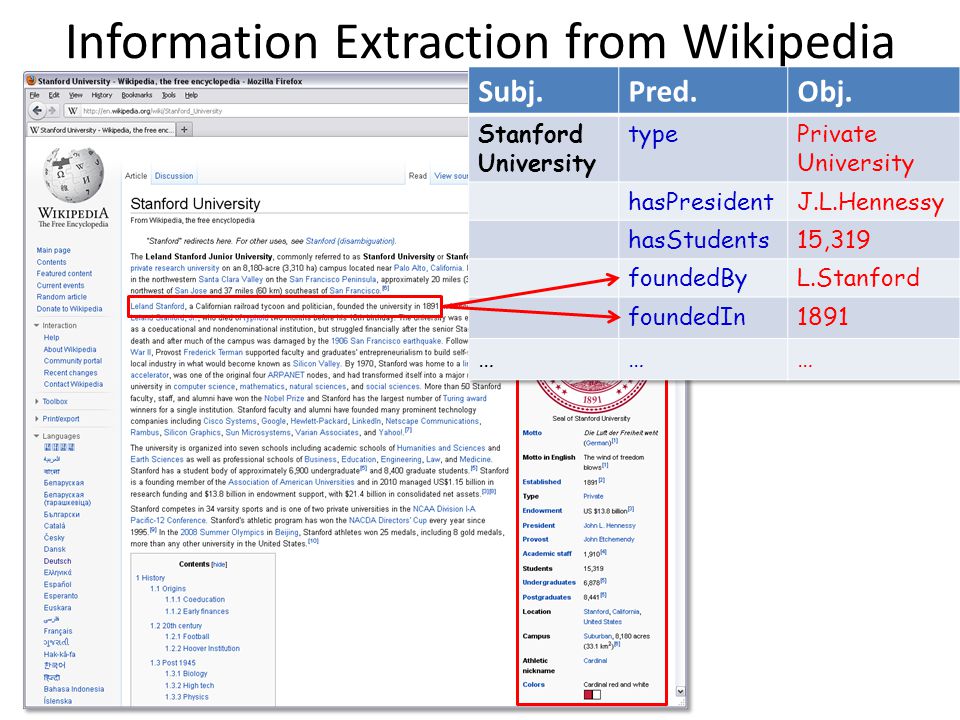960x720 pixels.
Task: Click the hasPresident cell in table
Action: click(702, 201)
